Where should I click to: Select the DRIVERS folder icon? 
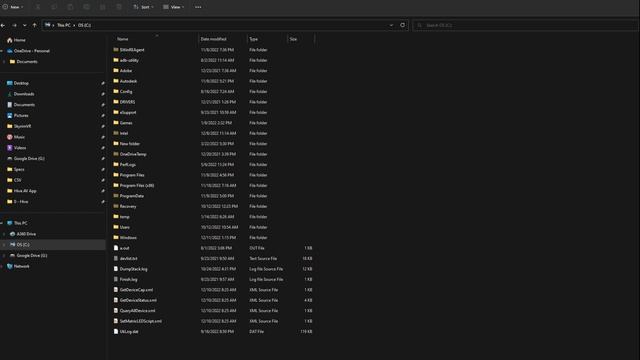click(x=116, y=102)
